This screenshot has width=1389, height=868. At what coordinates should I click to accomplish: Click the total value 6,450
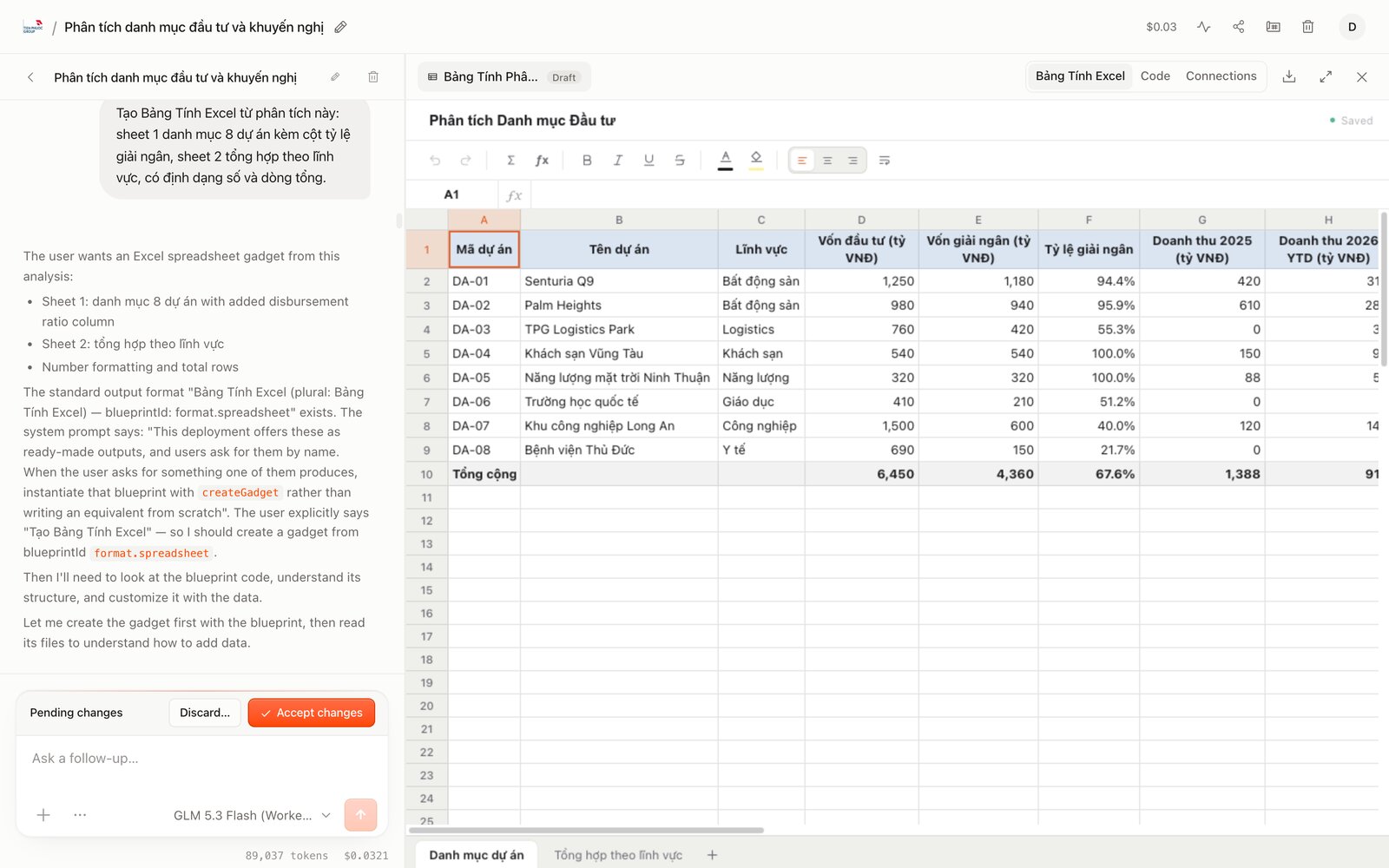[861, 474]
